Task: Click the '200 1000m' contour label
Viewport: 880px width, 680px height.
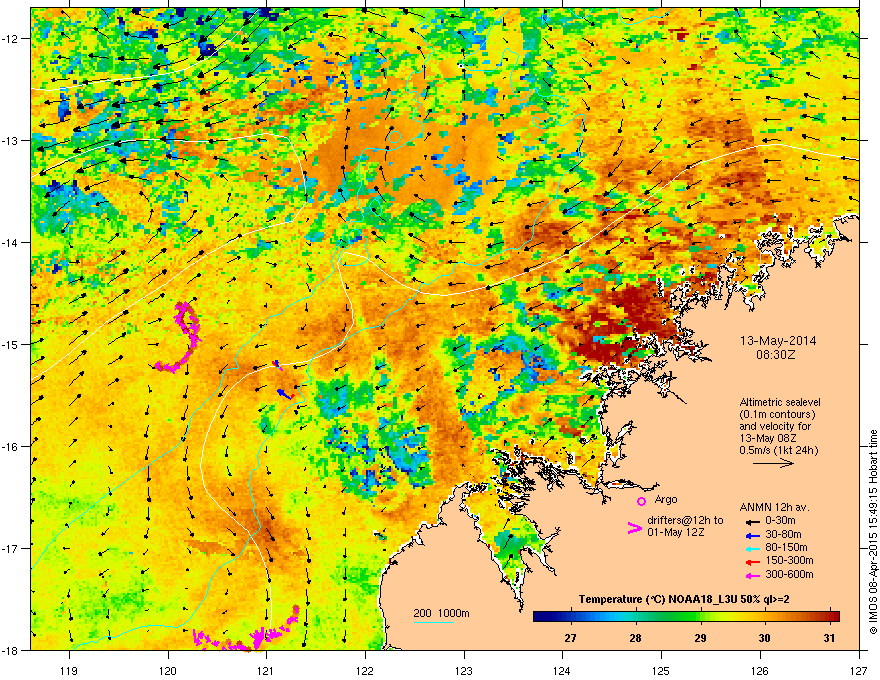Action: pos(441,613)
